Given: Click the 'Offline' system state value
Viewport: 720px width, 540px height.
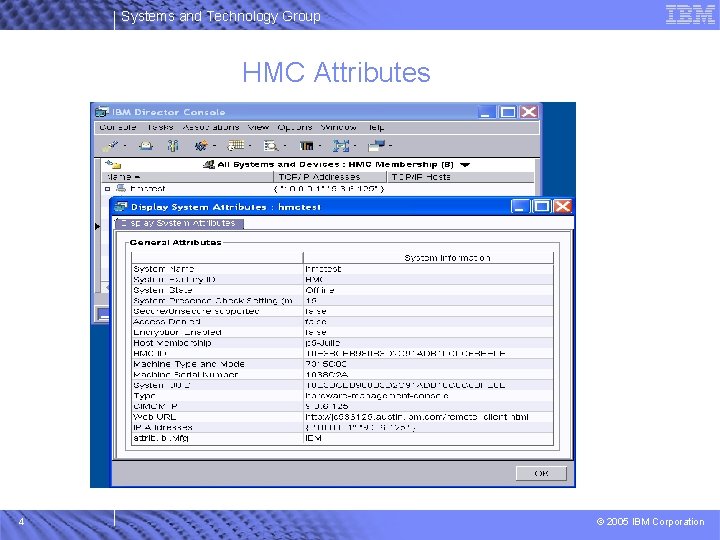Looking at the screenshot, I should [x=320, y=290].
